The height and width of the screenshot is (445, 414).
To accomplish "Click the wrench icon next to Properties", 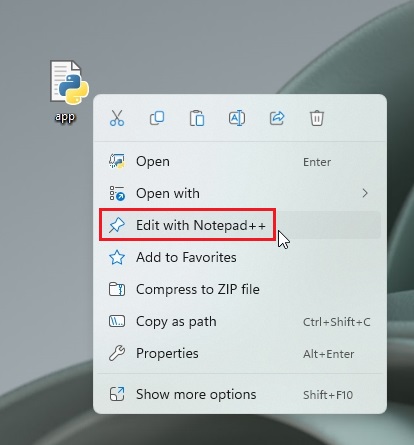I will tap(117, 353).
